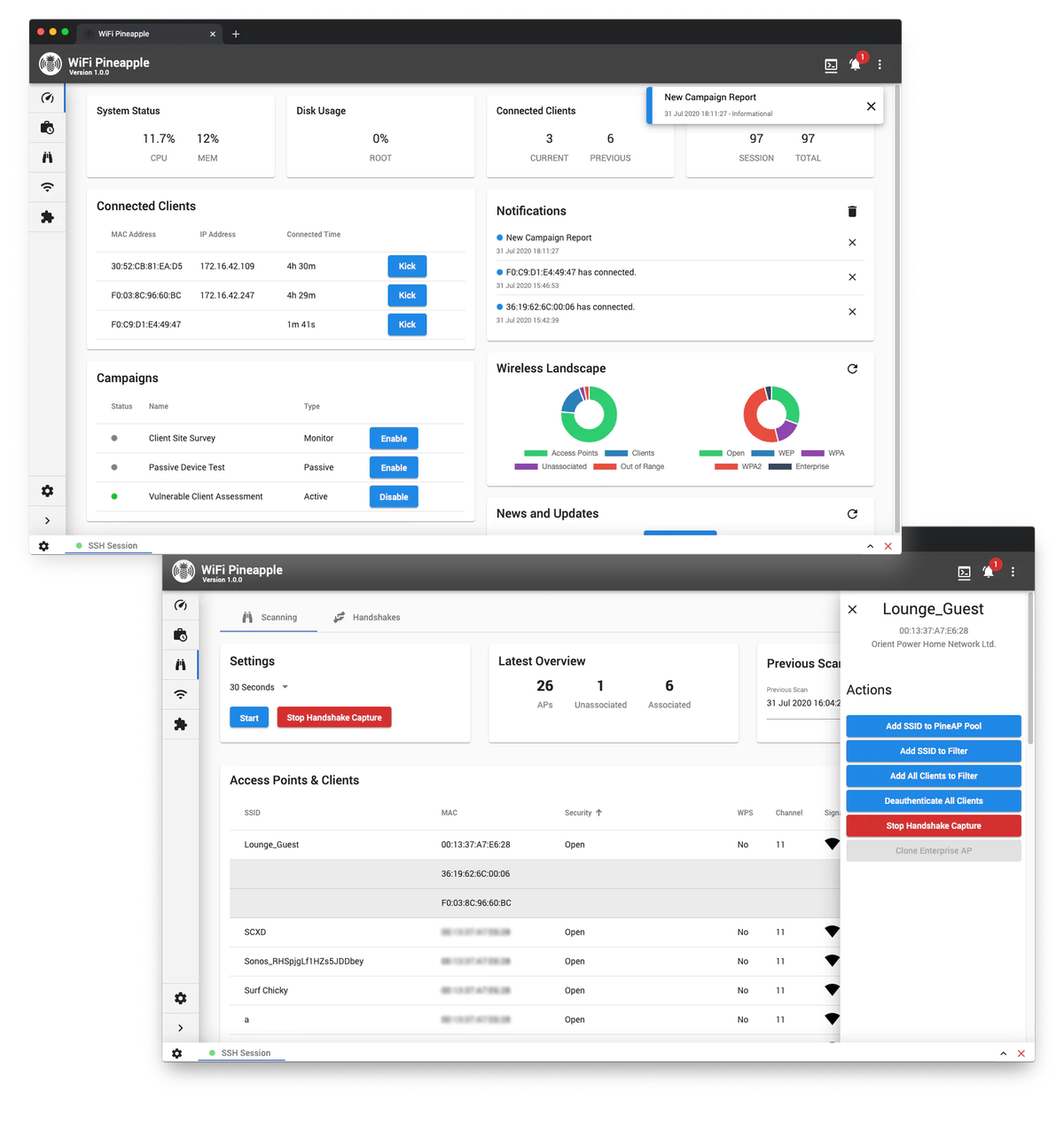Image resolution: width=1064 pixels, height=1124 pixels.
Task: Open PineAP wifi icon in lower window sidebar
Action: [180, 694]
